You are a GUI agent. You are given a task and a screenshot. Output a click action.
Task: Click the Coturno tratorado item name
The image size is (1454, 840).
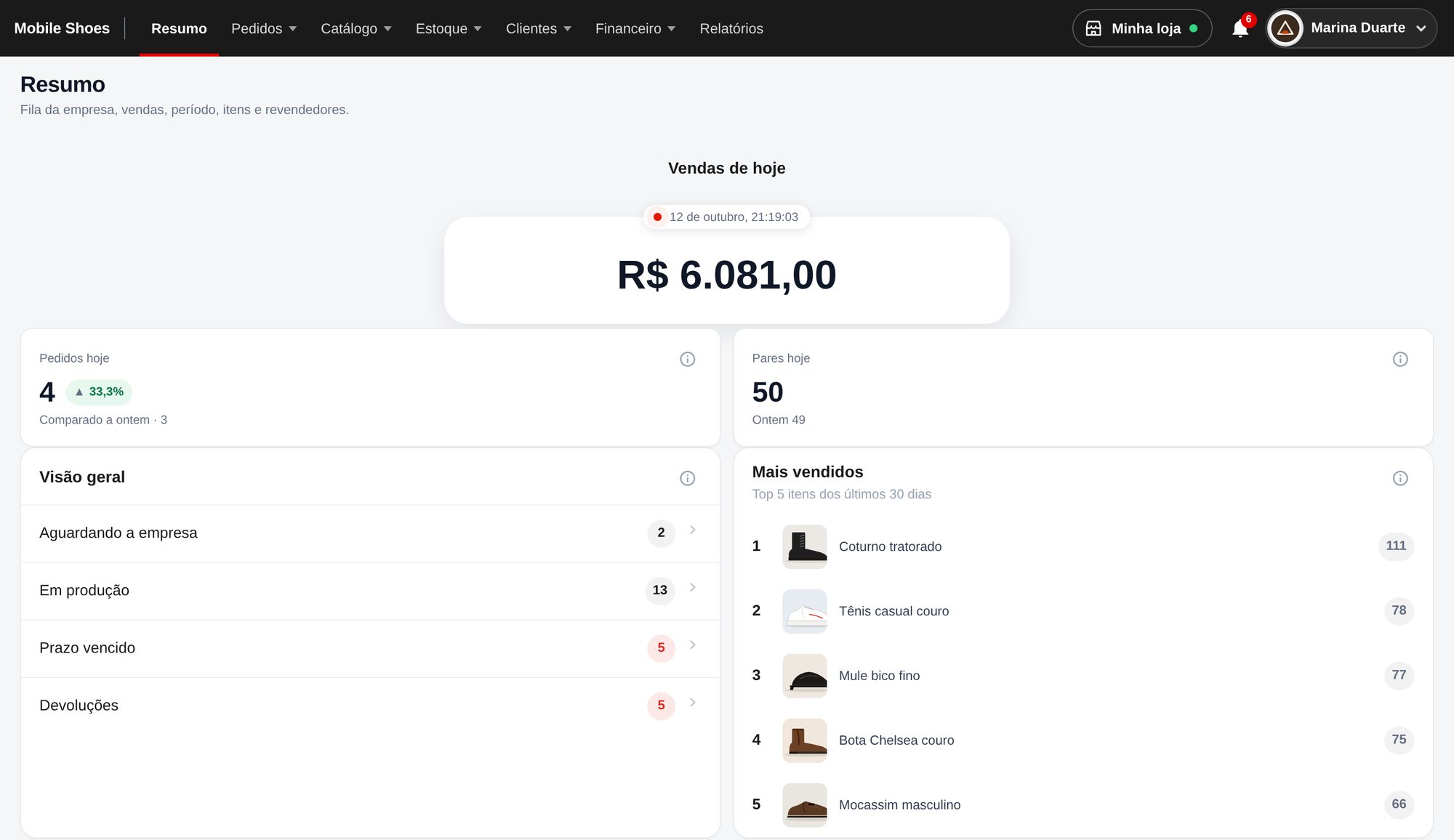point(890,546)
